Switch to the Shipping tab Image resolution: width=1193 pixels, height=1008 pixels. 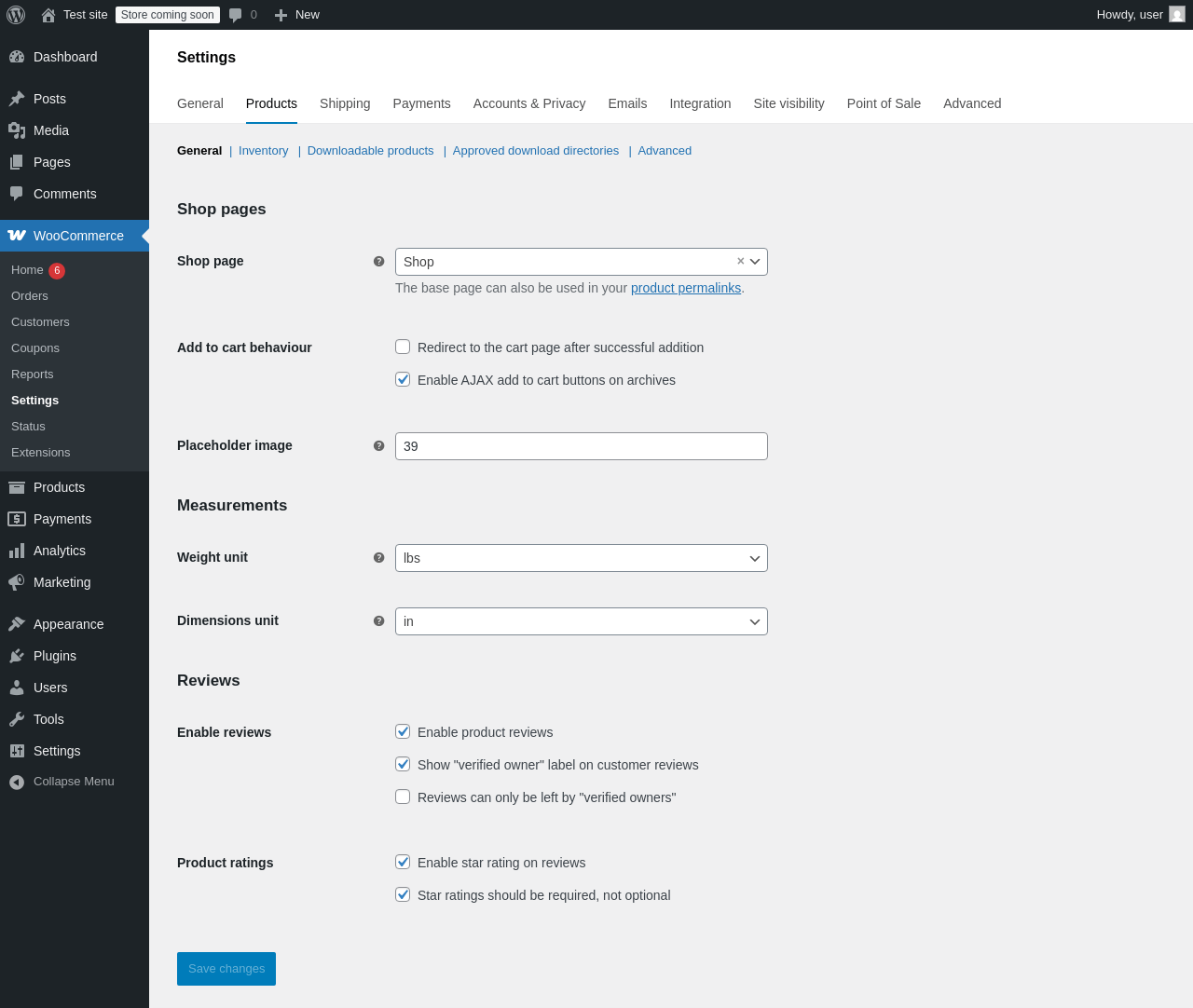click(x=345, y=103)
